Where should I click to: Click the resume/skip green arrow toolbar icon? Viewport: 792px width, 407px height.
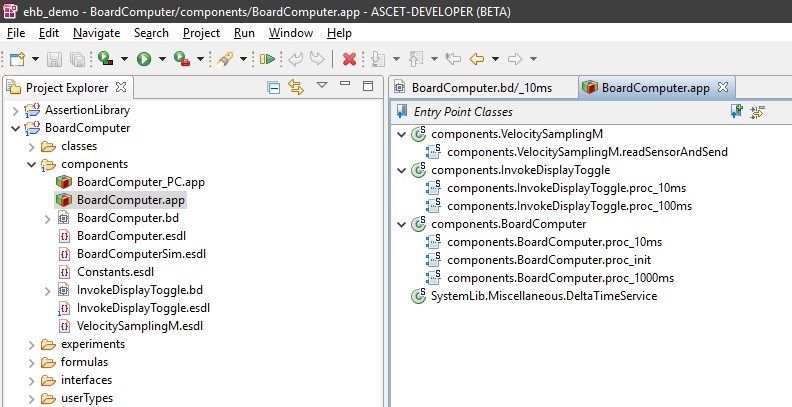click(x=267, y=59)
